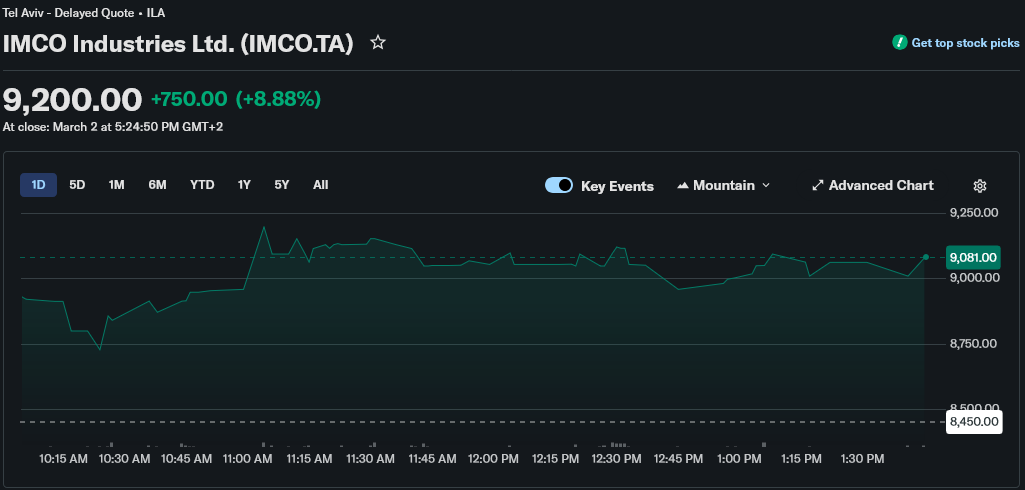
Task: Click the 12:00 PM time axis label
Action: pos(493,459)
